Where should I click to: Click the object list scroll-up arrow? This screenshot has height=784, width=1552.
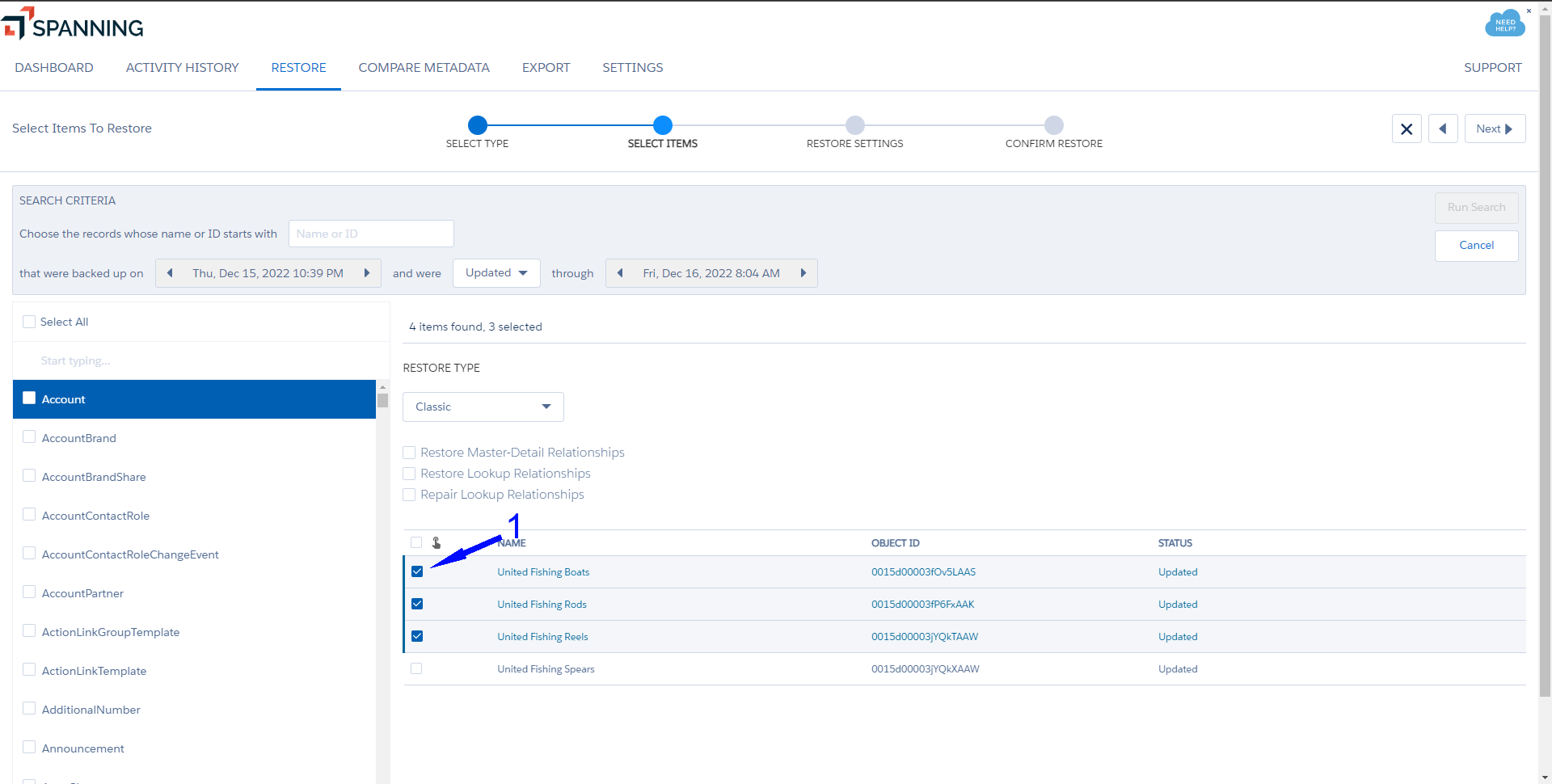382,386
